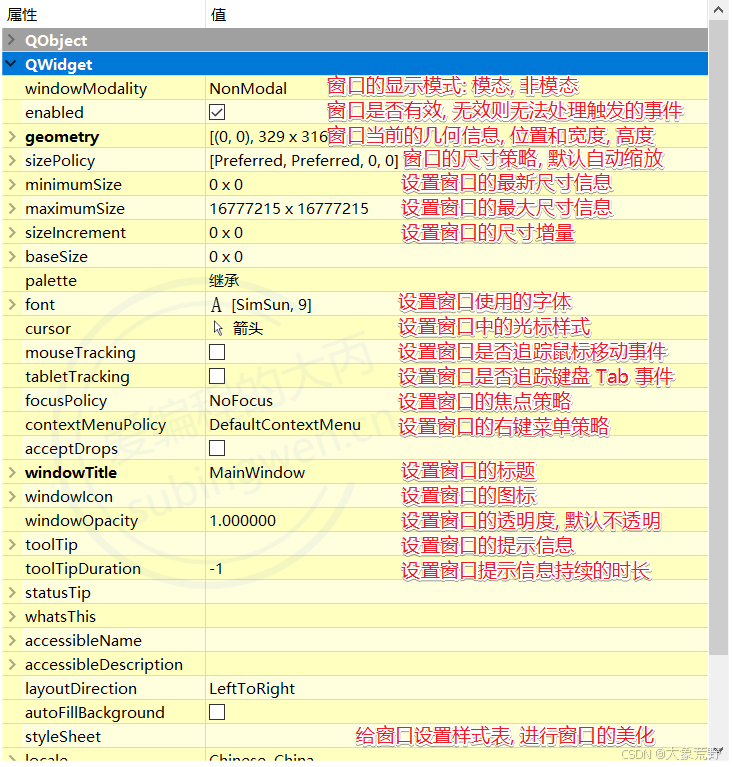Expand the accessibleName property
Viewport: 732px width, 767px height.
pos(12,640)
